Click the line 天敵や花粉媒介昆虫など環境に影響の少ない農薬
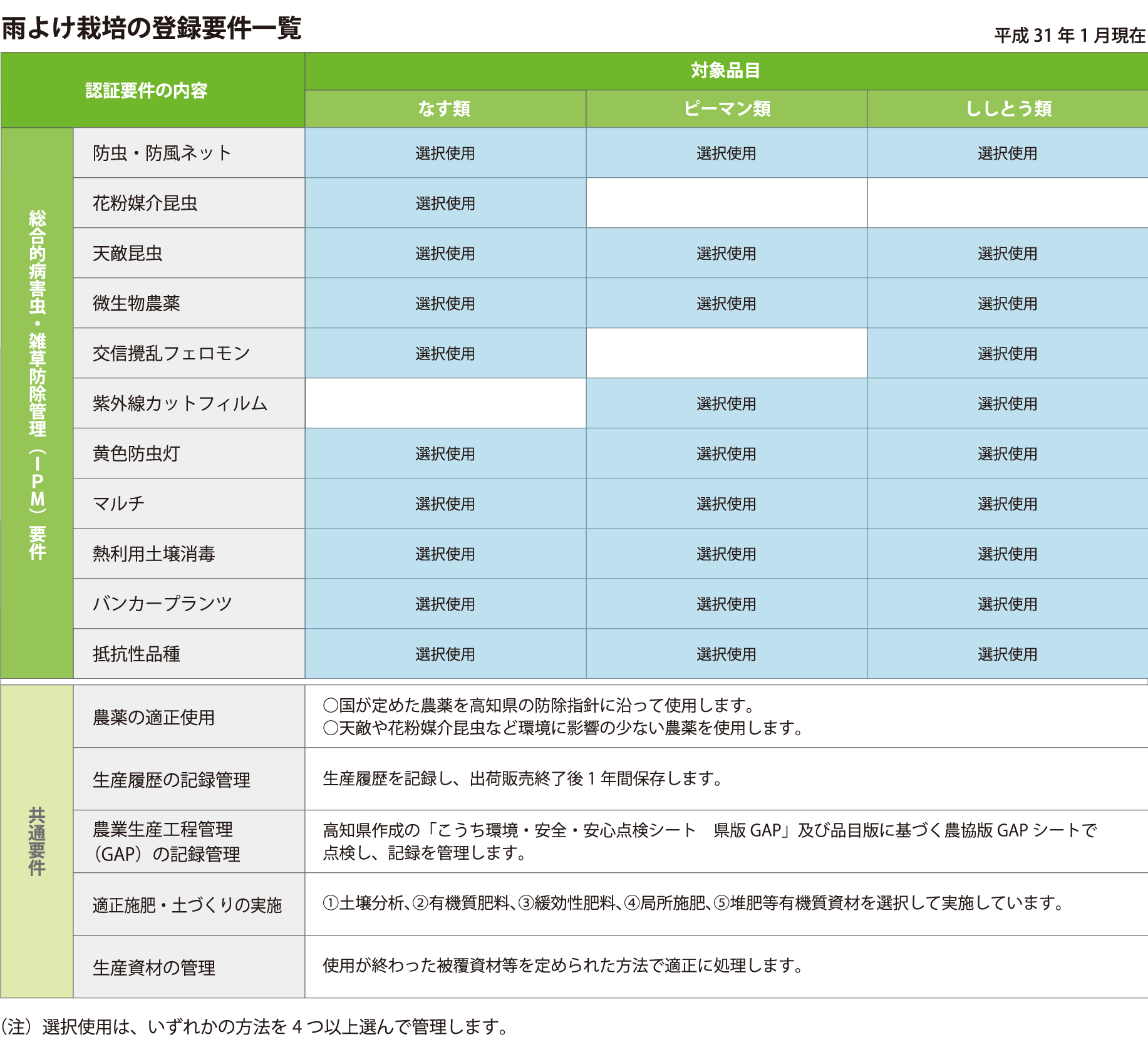This screenshot has width=1148, height=1047. click(x=563, y=728)
